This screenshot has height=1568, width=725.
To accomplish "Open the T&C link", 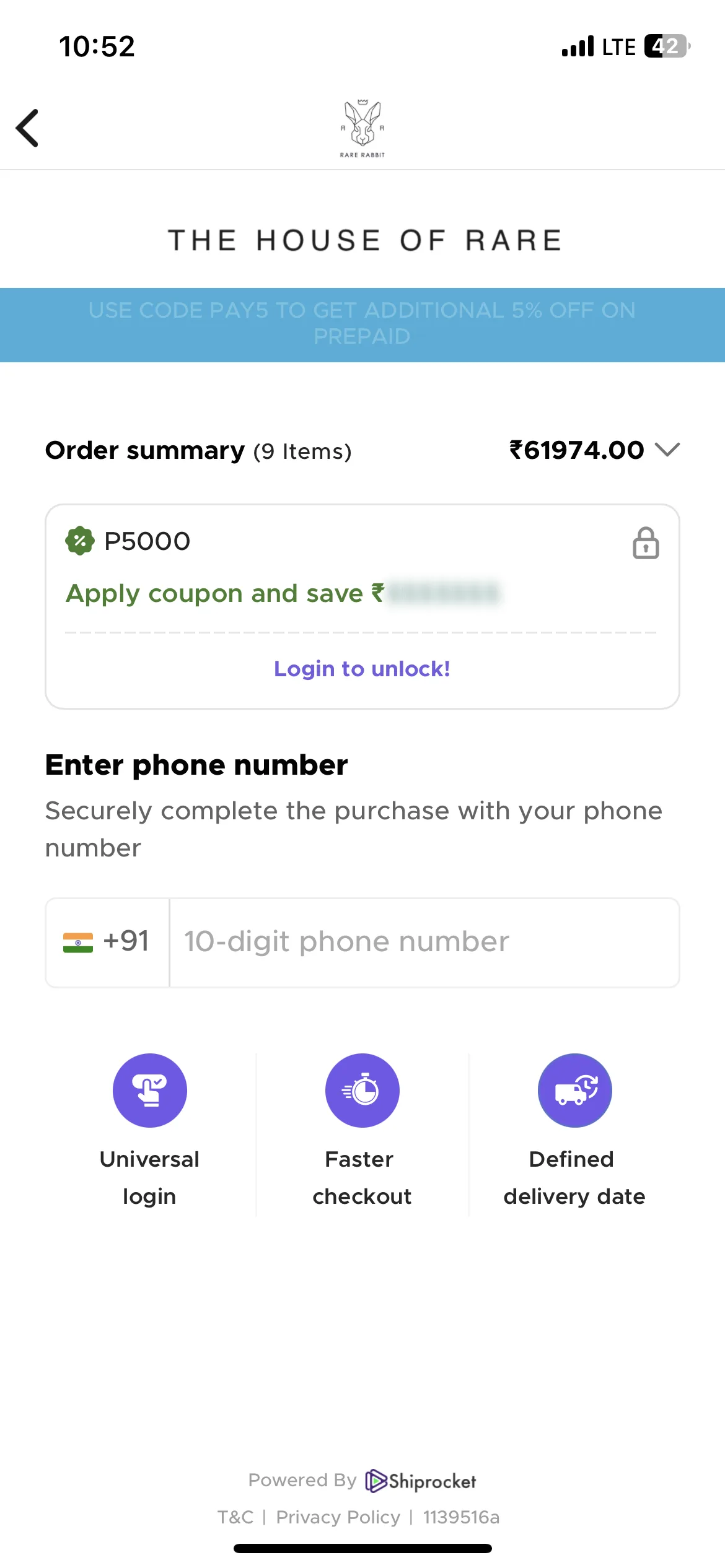I will pos(235,1517).
